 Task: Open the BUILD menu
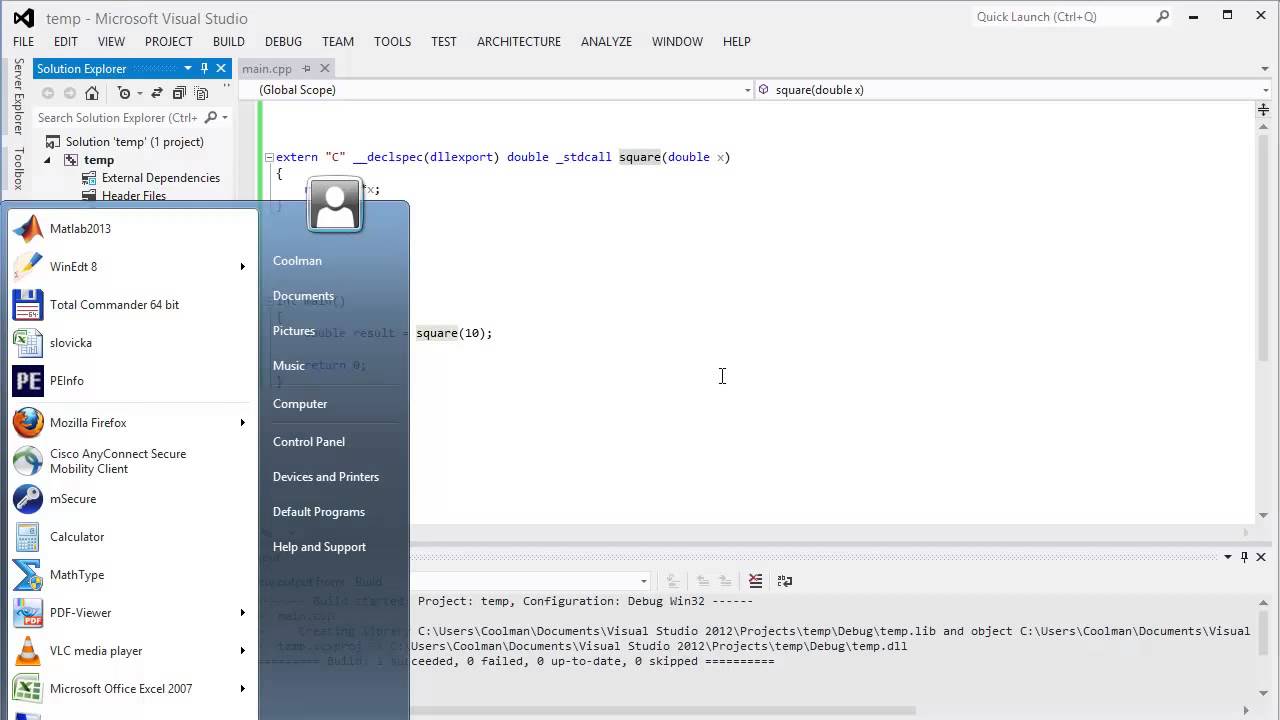click(229, 42)
